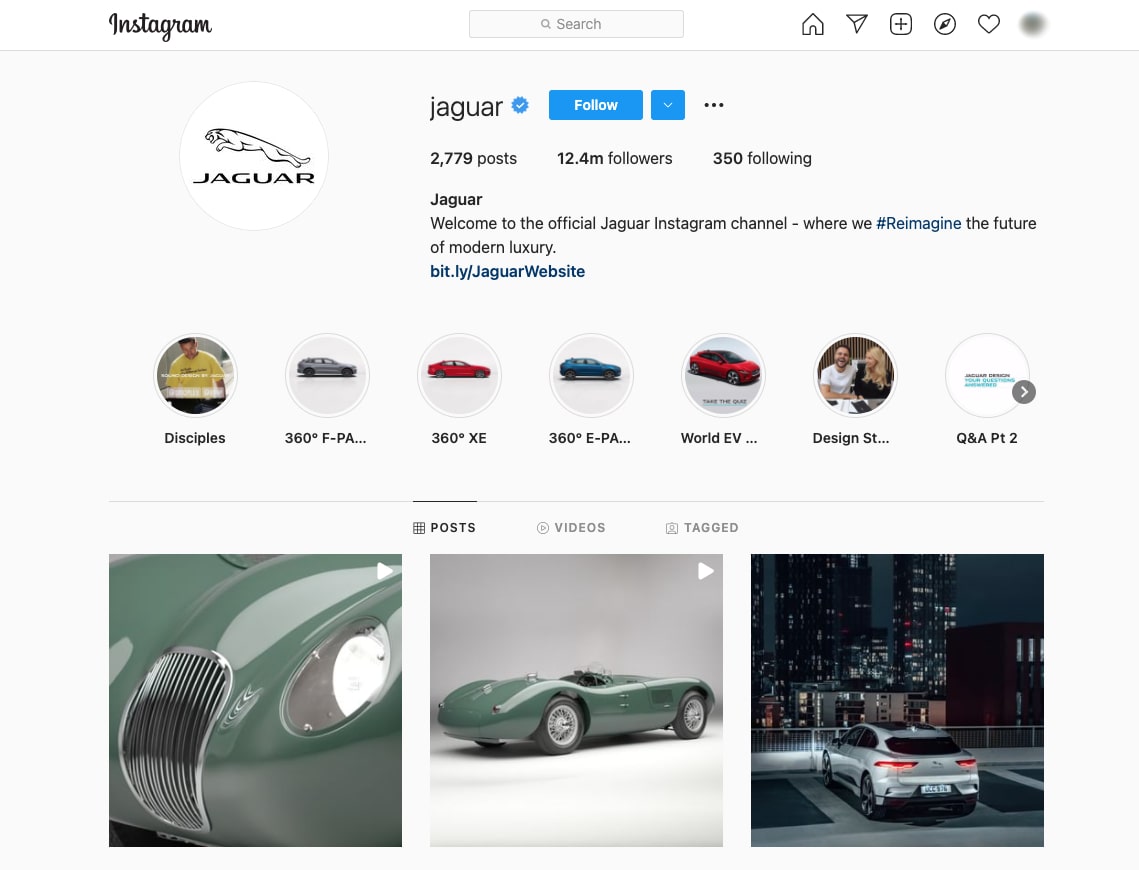The height and width of the screenshot is (870, 1139).
Task: Expand suggested accounts dropdown arrow
Action: click(x=668, y=105)
